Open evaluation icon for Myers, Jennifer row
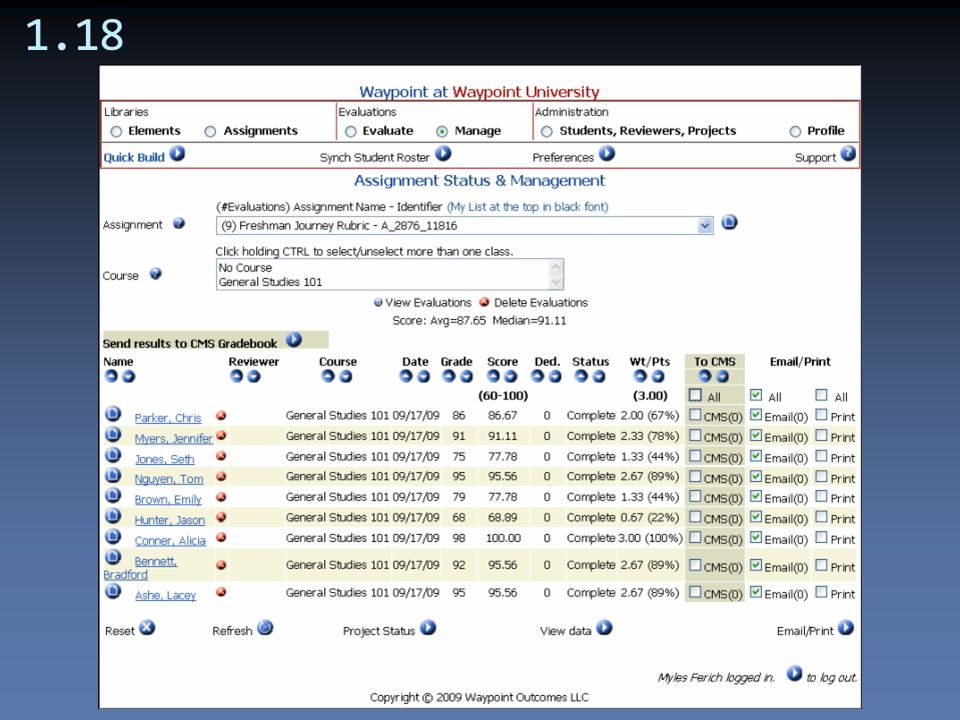The height and width of the screenshot is (720, 960). [x=113, y=435]
